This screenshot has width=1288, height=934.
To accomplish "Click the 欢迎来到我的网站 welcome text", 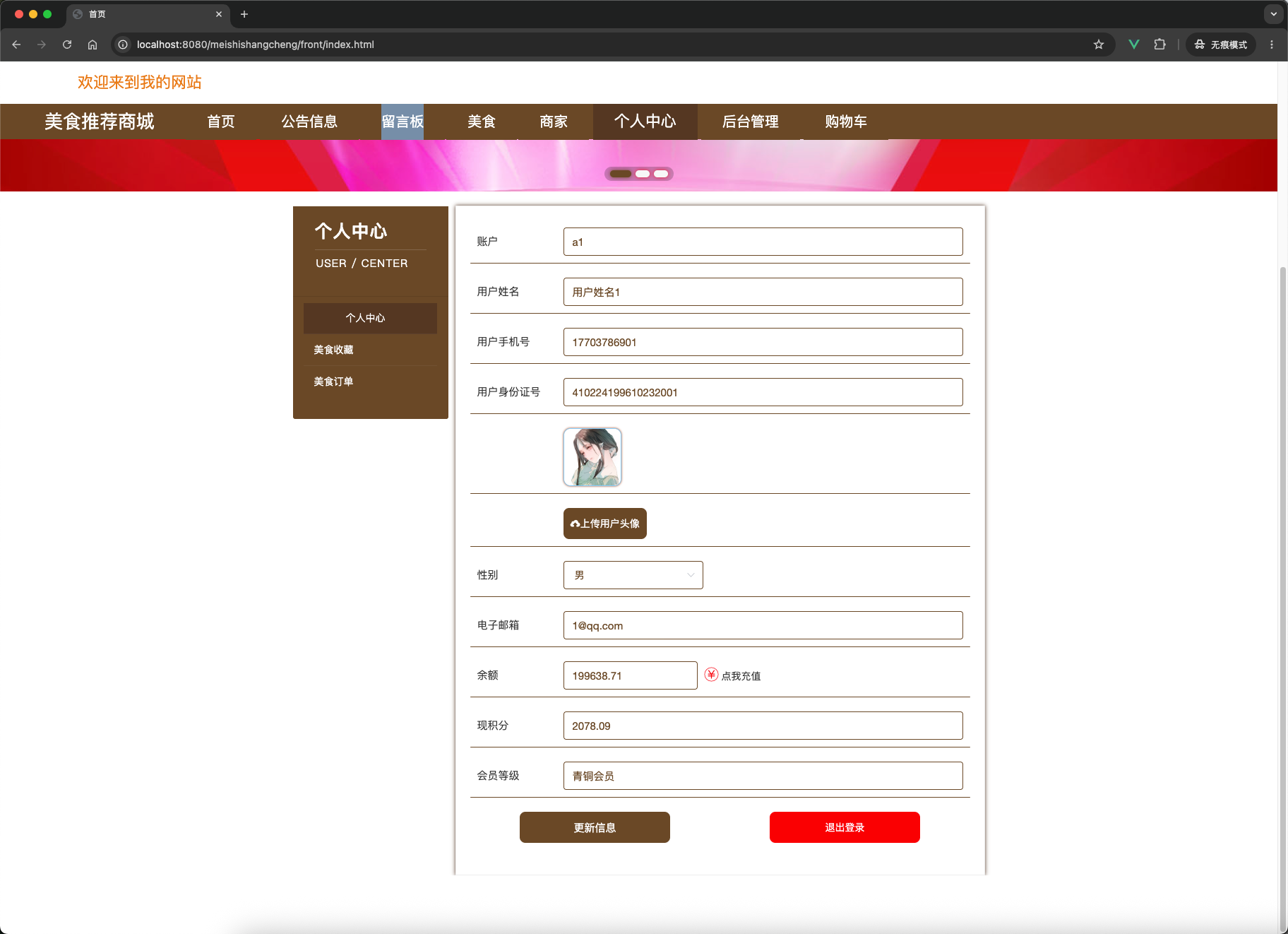I will 140,82.
